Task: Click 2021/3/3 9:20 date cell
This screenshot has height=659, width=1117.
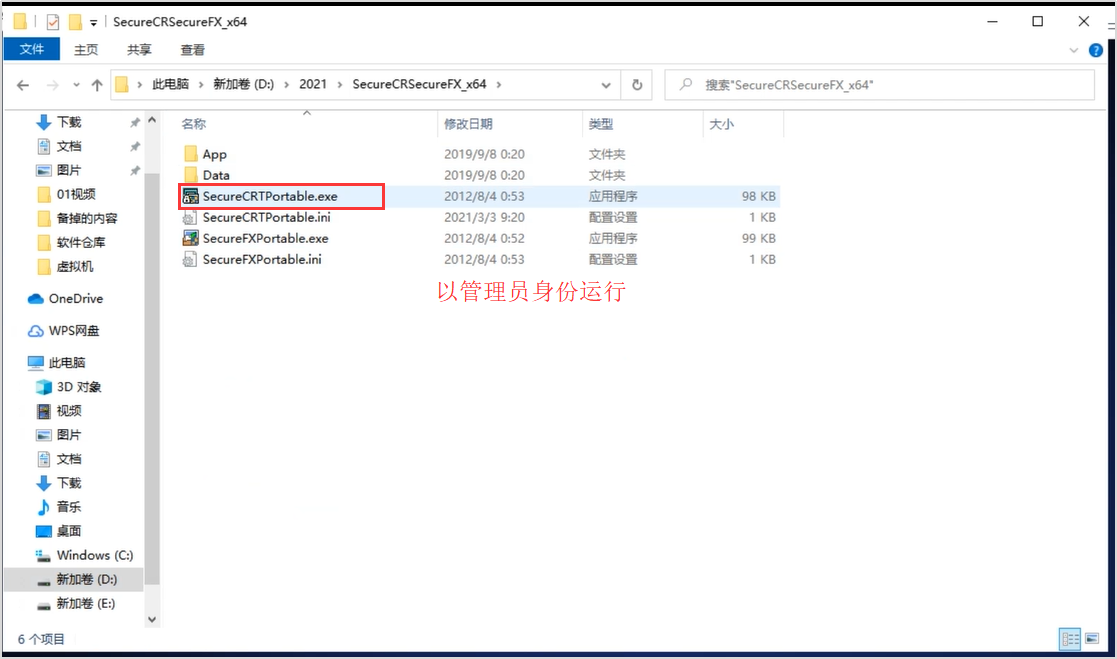Action: click(484, 217)
